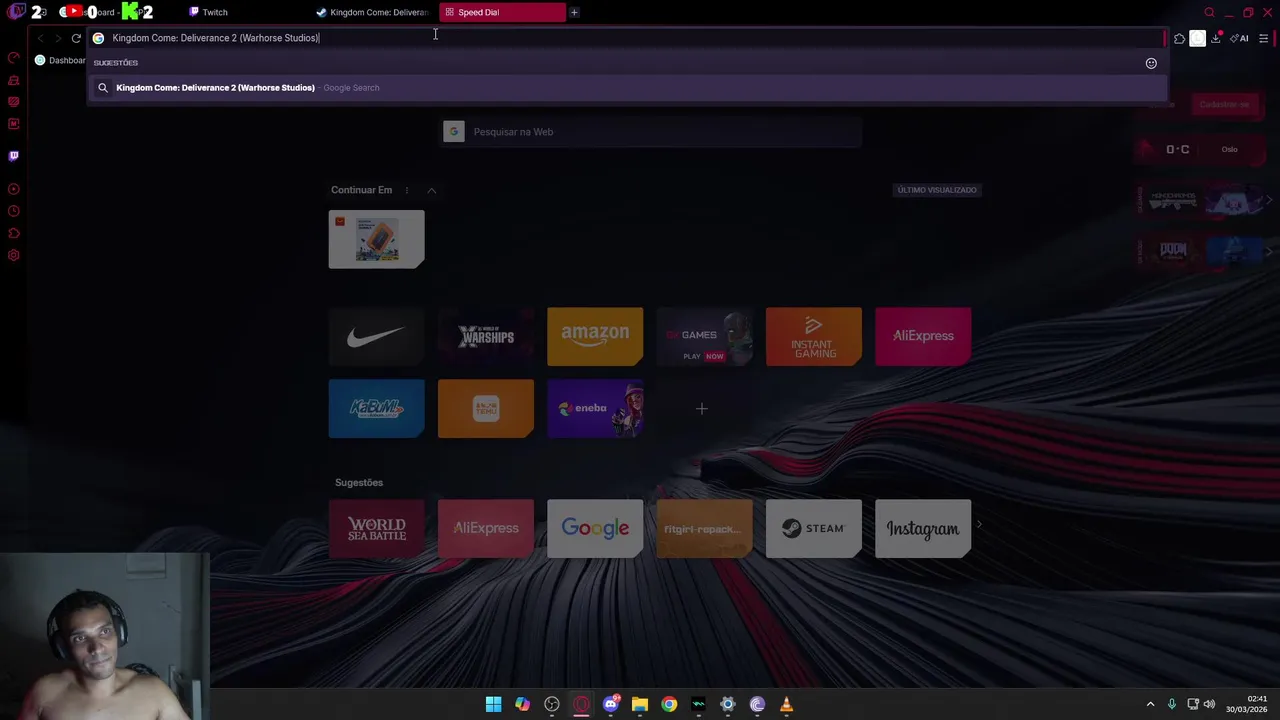
Task: Open VLC media player from taskbar
Action: pos(786,704)
